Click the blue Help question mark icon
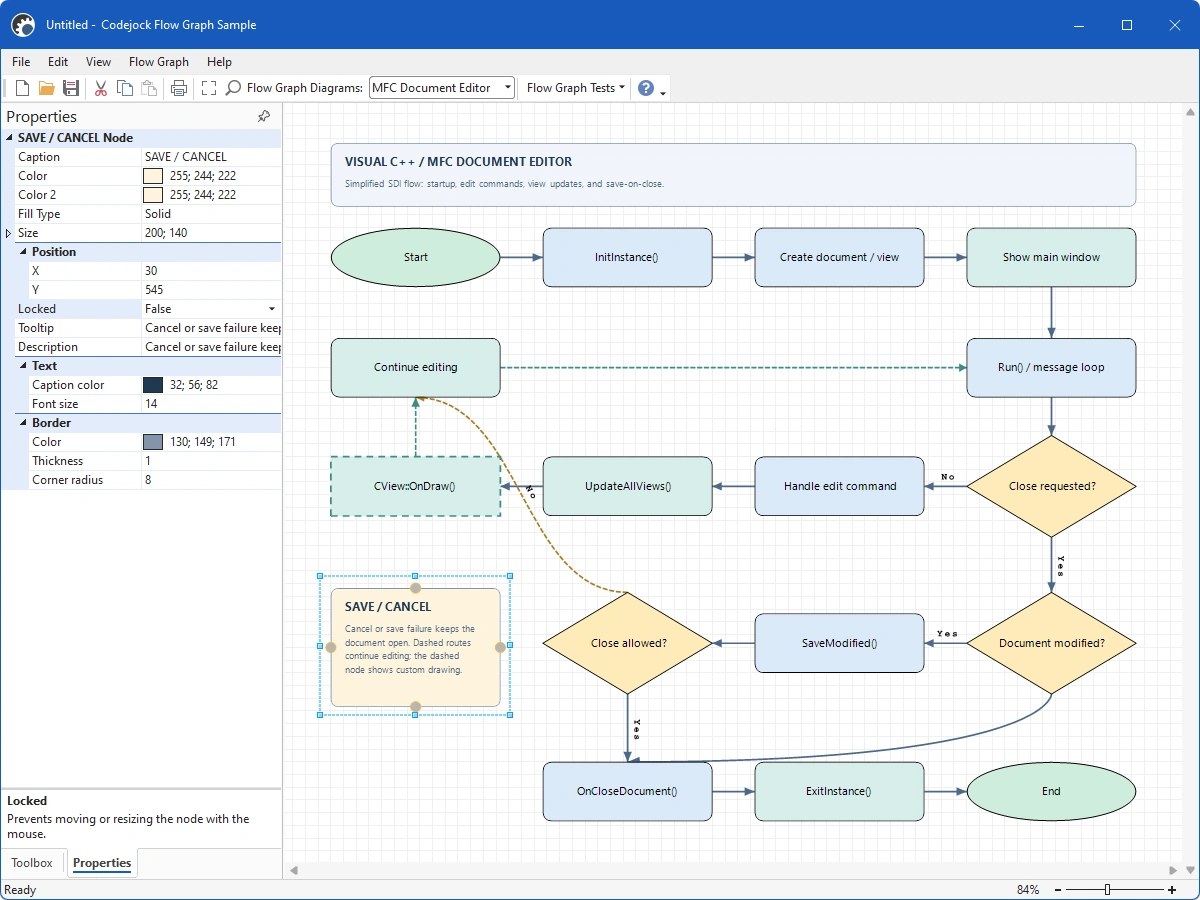This screenshot has width=1200, height=900. click(646, 88)
